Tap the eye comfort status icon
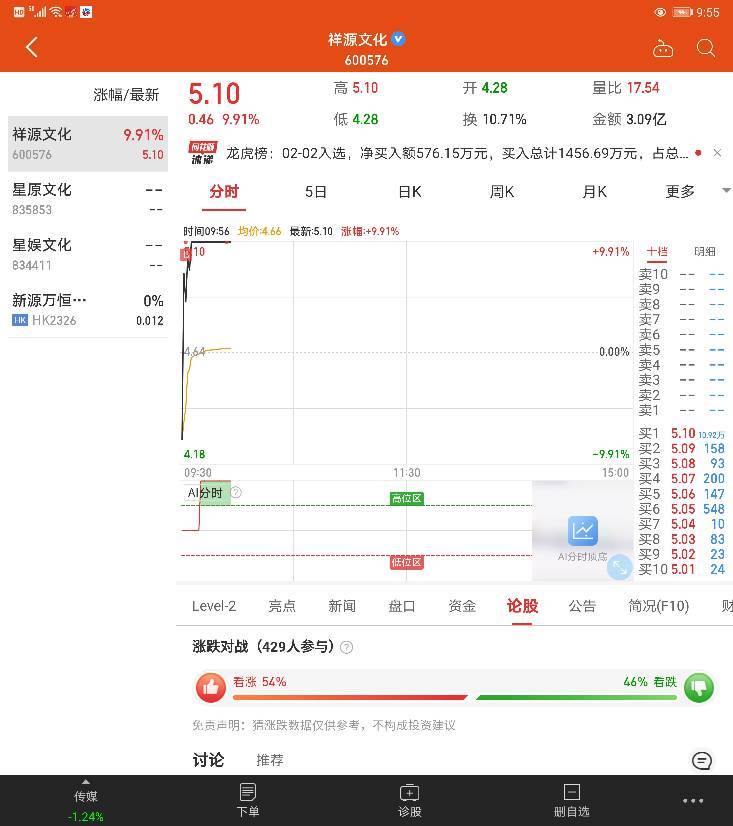 659,12
